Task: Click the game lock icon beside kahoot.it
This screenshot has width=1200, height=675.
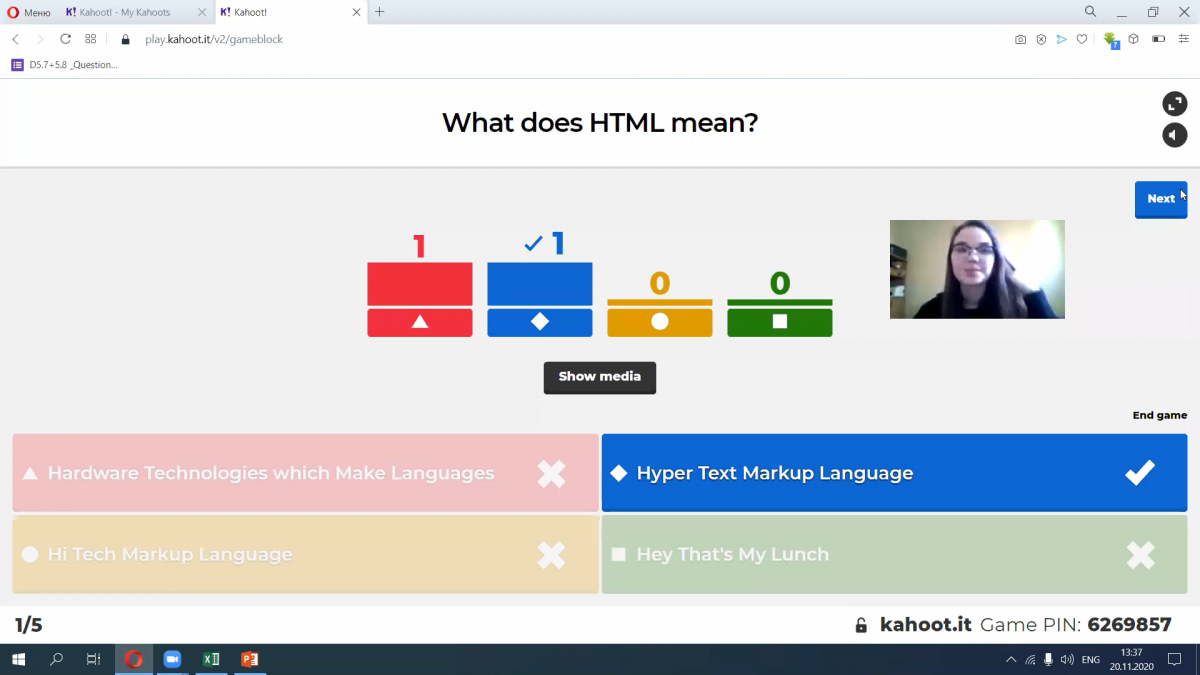Action: pos(860,625)
